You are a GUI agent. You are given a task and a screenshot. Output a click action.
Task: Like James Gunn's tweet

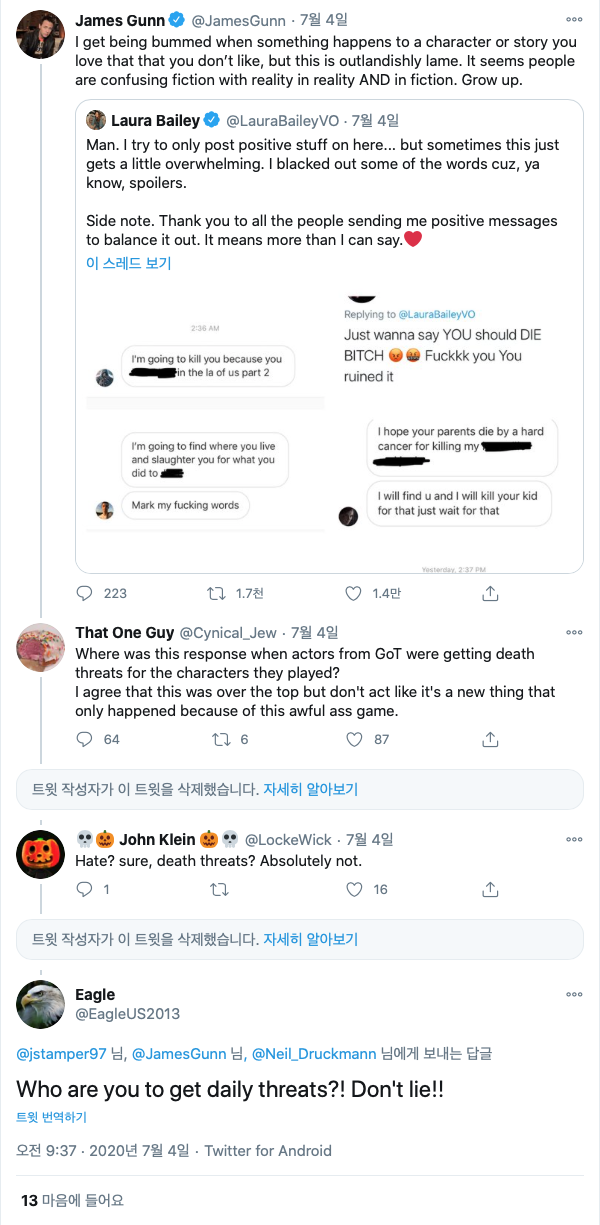352,593
